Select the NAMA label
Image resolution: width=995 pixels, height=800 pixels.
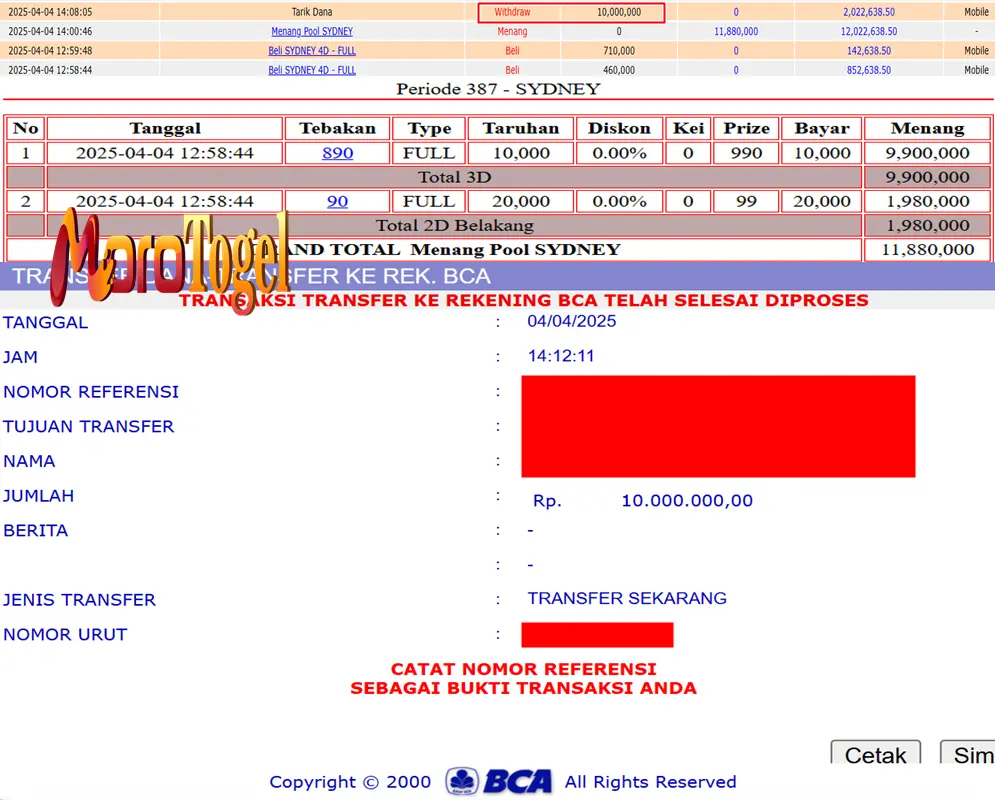tap(29, 461)
